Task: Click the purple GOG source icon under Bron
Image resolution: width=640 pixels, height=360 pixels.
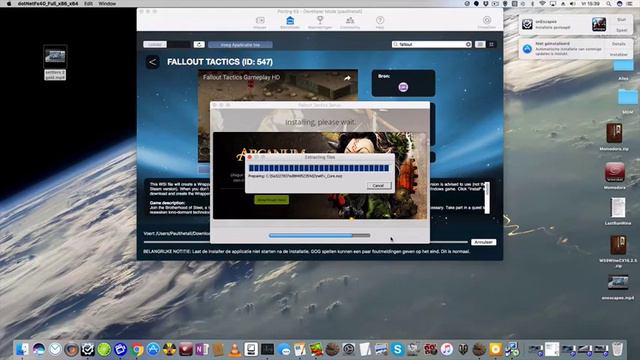Action: [403, 87]
